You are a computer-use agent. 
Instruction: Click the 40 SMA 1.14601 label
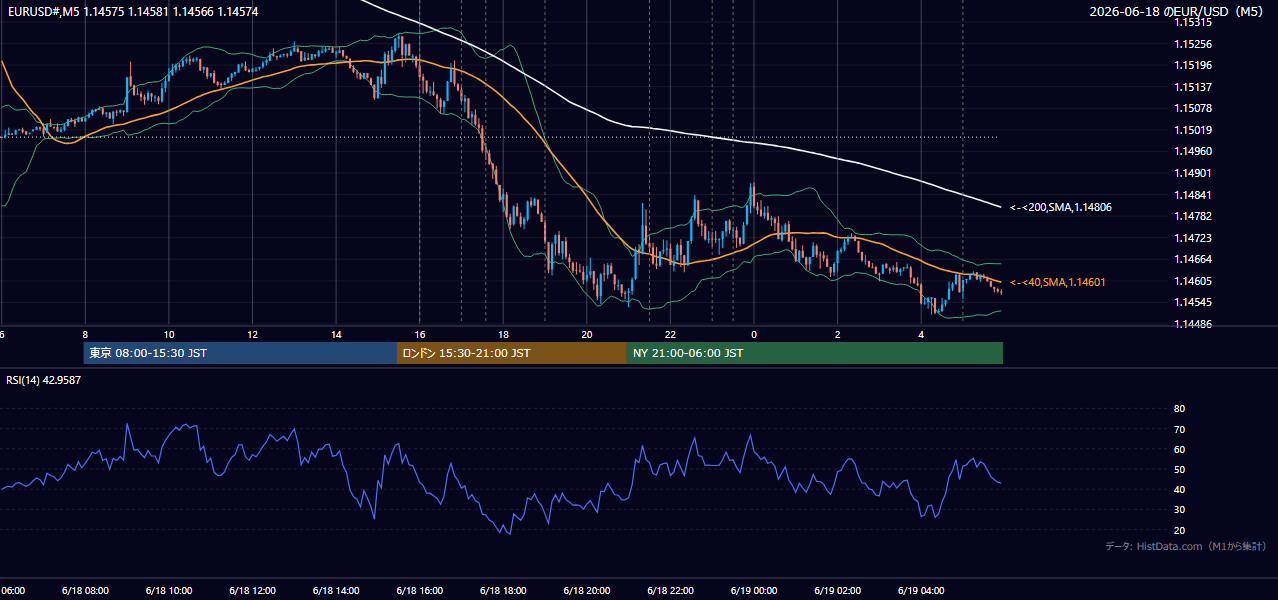pyautogui.click(x=1057, y=282)
